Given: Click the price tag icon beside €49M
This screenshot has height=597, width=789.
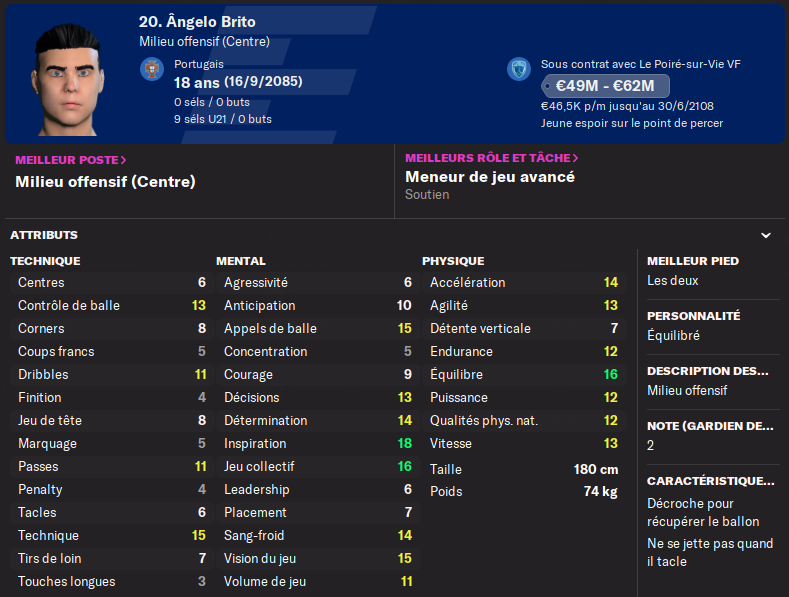Looking at the screenshot, I should click(550, 86).
